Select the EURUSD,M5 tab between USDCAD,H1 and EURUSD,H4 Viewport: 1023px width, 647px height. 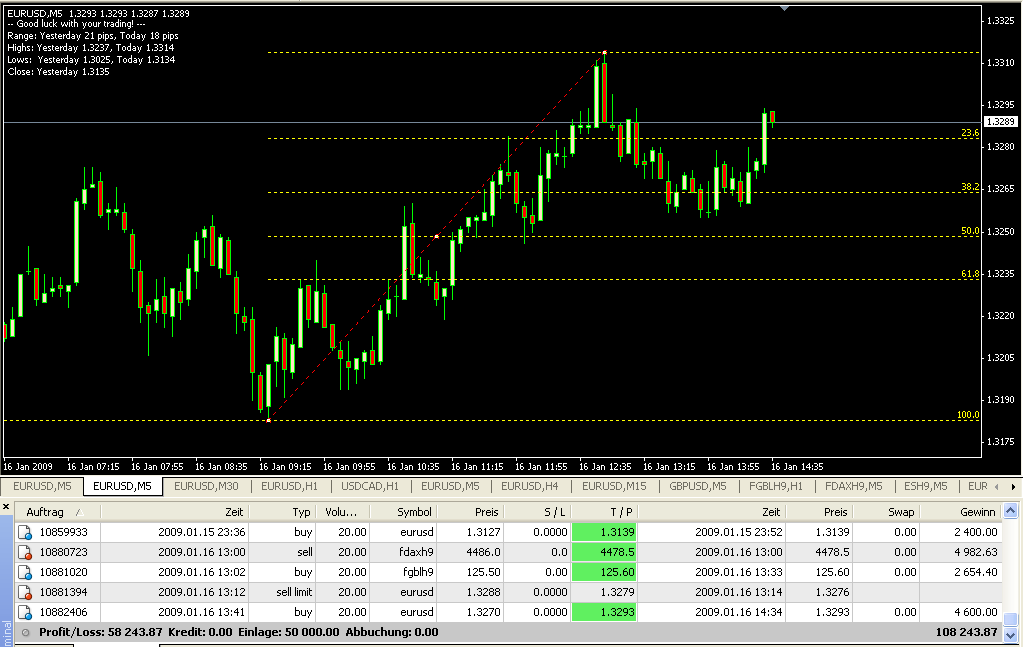450,487
